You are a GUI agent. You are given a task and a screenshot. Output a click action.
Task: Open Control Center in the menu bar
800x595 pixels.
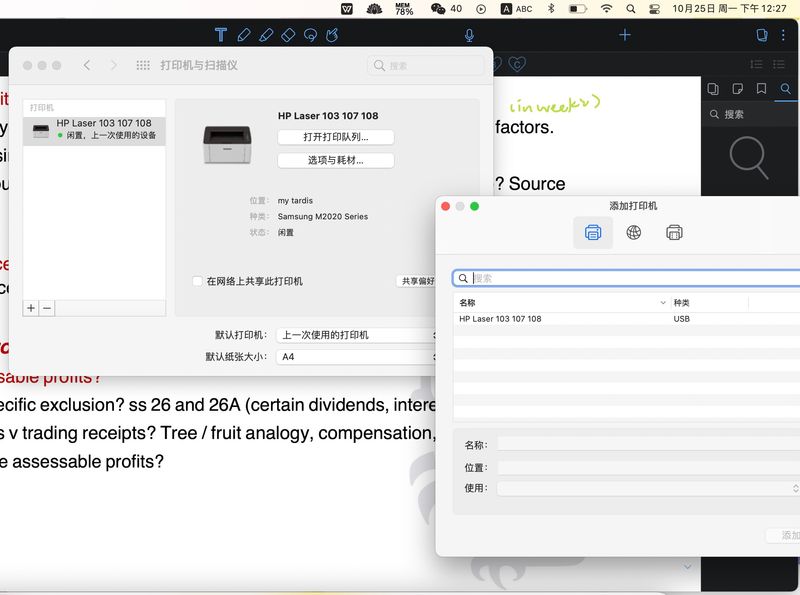coord(655,9)
